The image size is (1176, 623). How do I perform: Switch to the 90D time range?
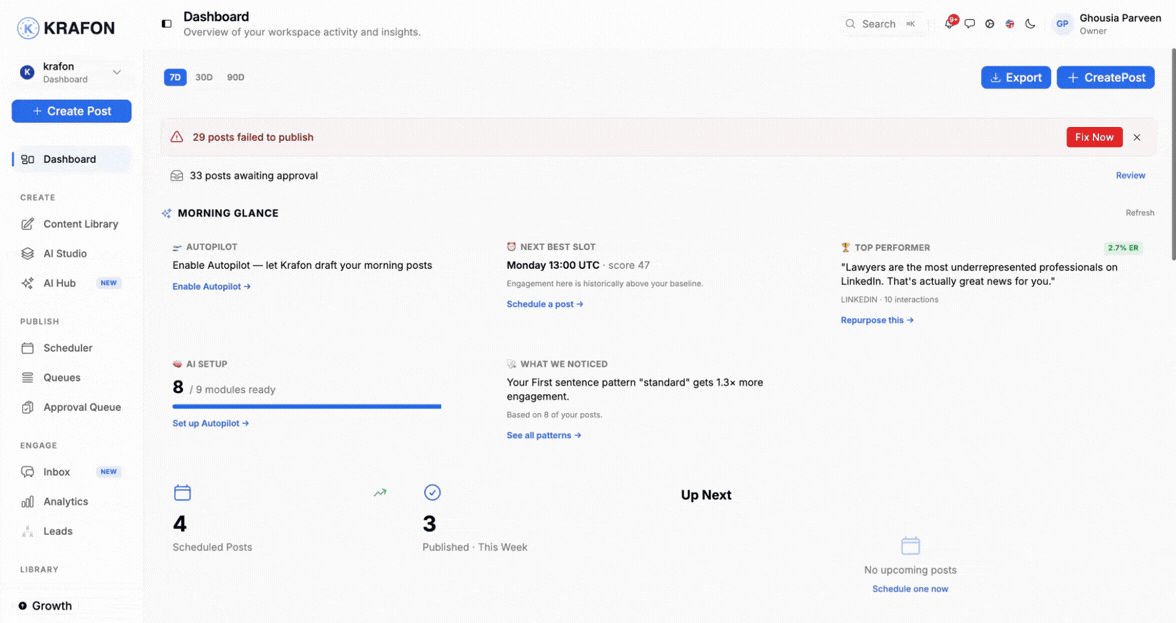[236, 77]
